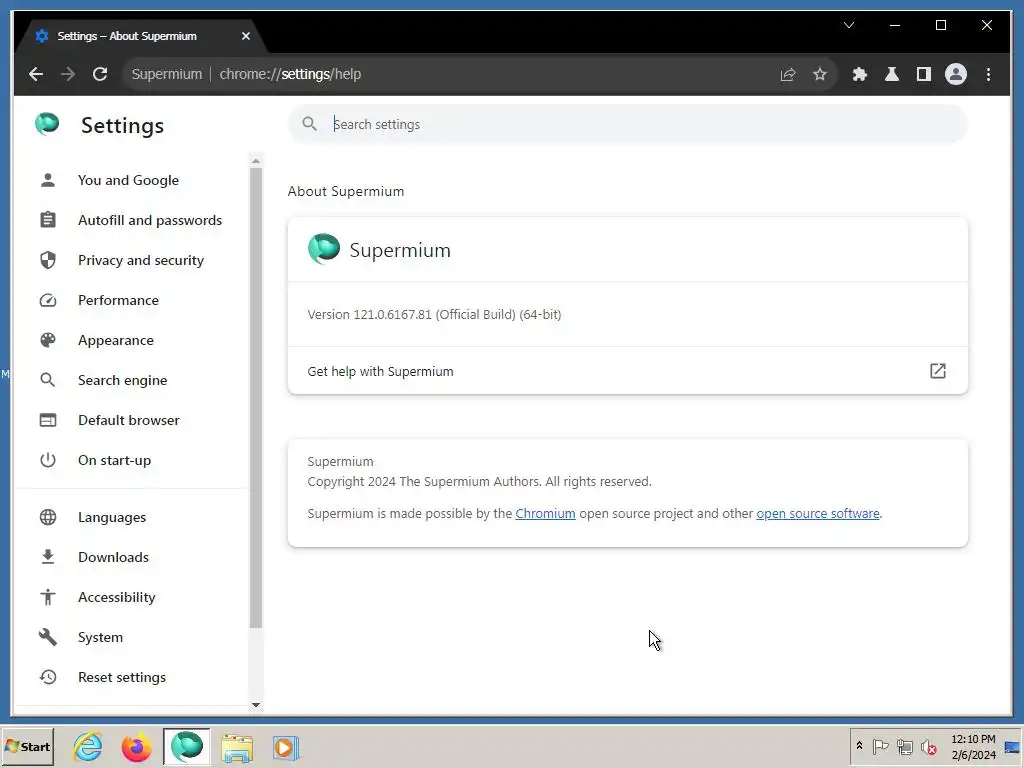Choose Reset settings
Screen dimensions: 1024x768
121,677
